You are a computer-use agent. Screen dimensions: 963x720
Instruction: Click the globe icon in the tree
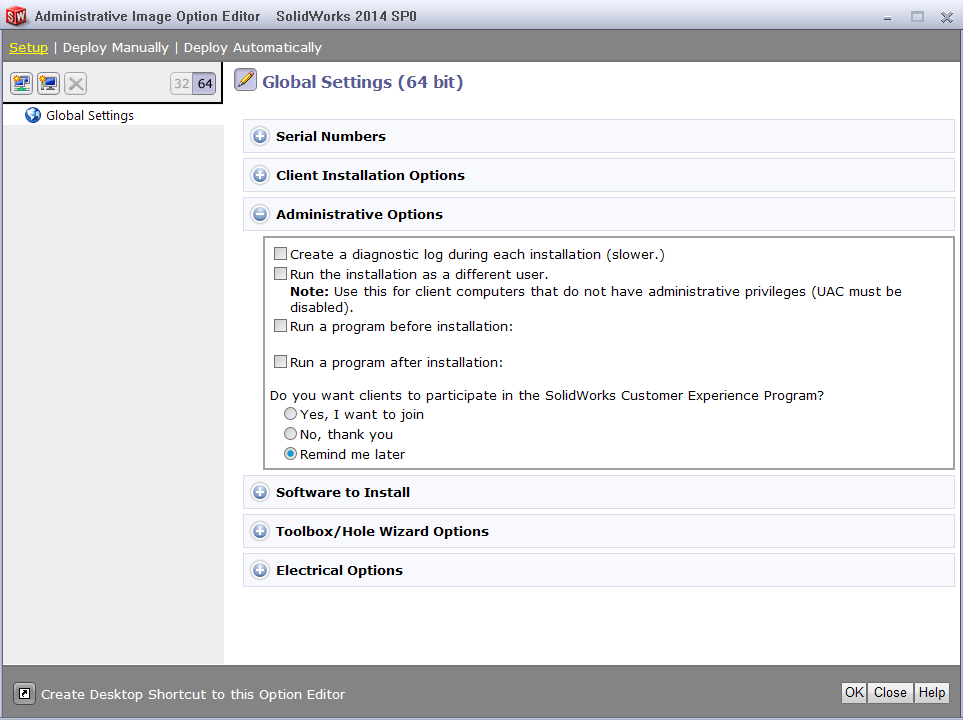(33, 115)
